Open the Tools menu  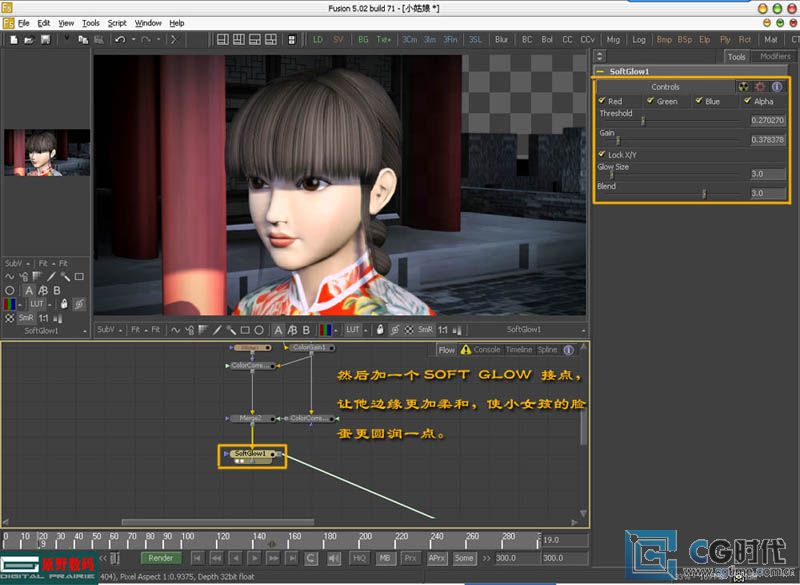click(x=91, y=23)
